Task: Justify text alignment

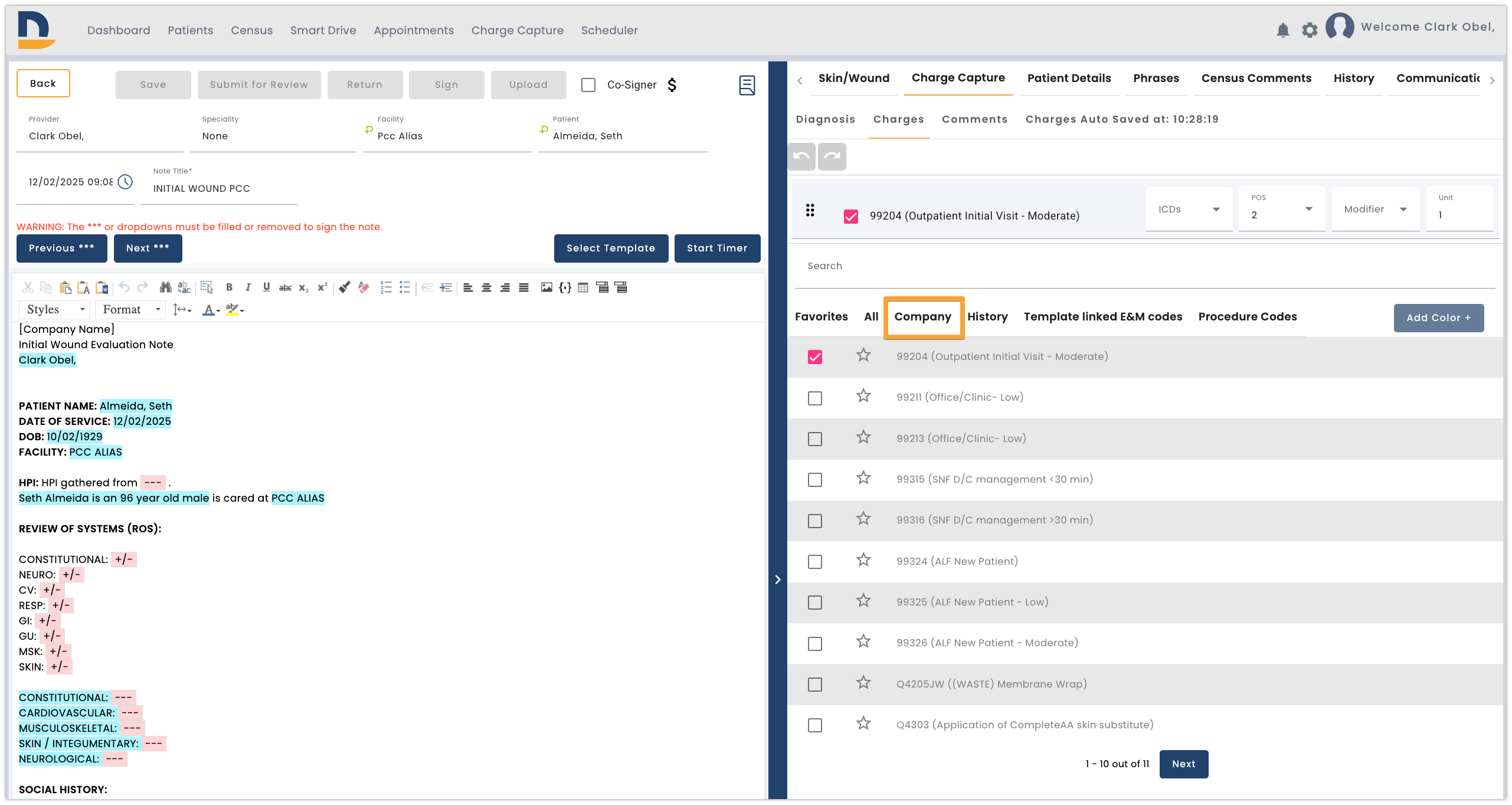Action: (523, 287)
